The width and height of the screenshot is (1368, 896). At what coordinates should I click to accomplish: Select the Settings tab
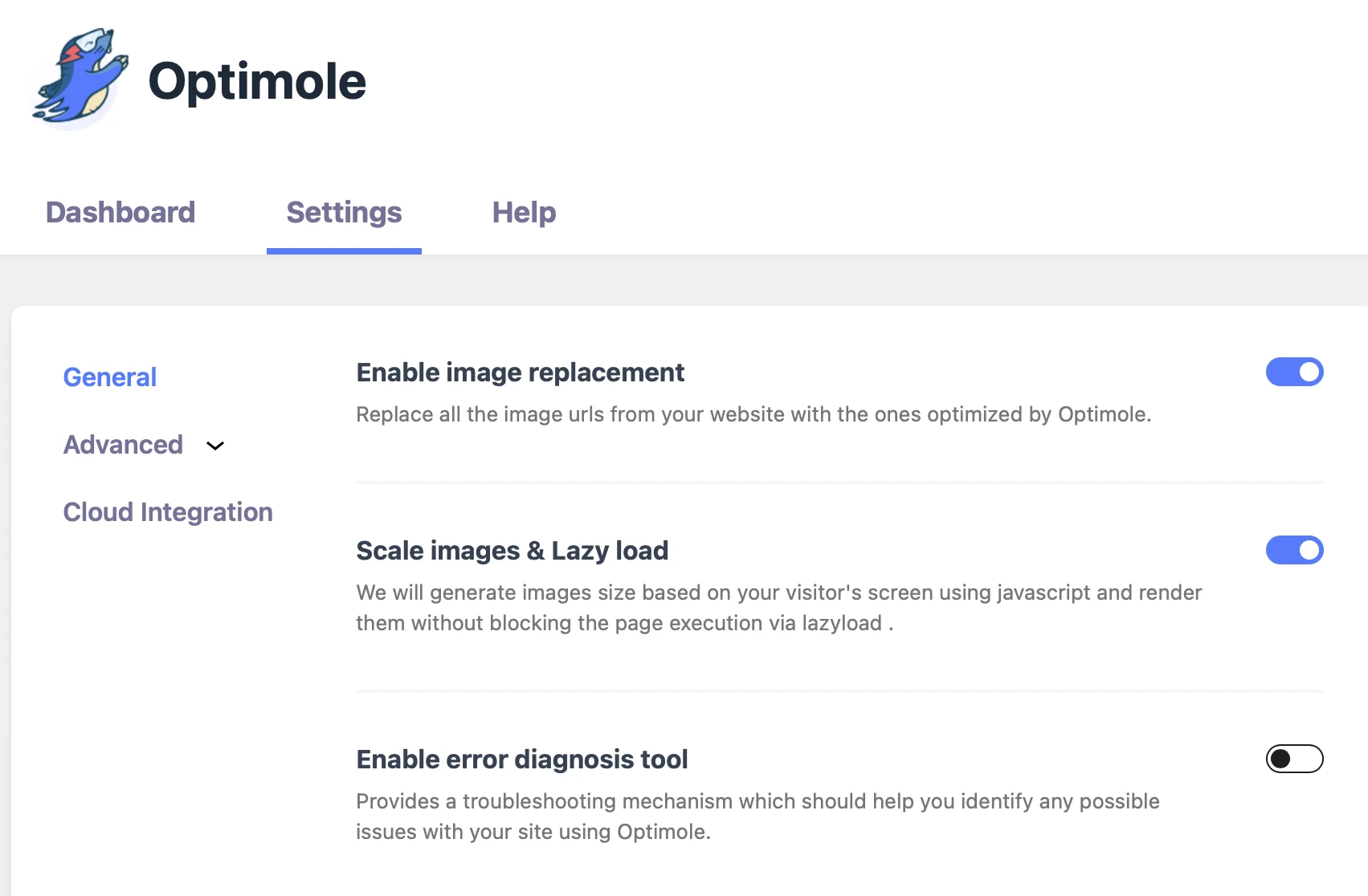(x=344, y=212)
